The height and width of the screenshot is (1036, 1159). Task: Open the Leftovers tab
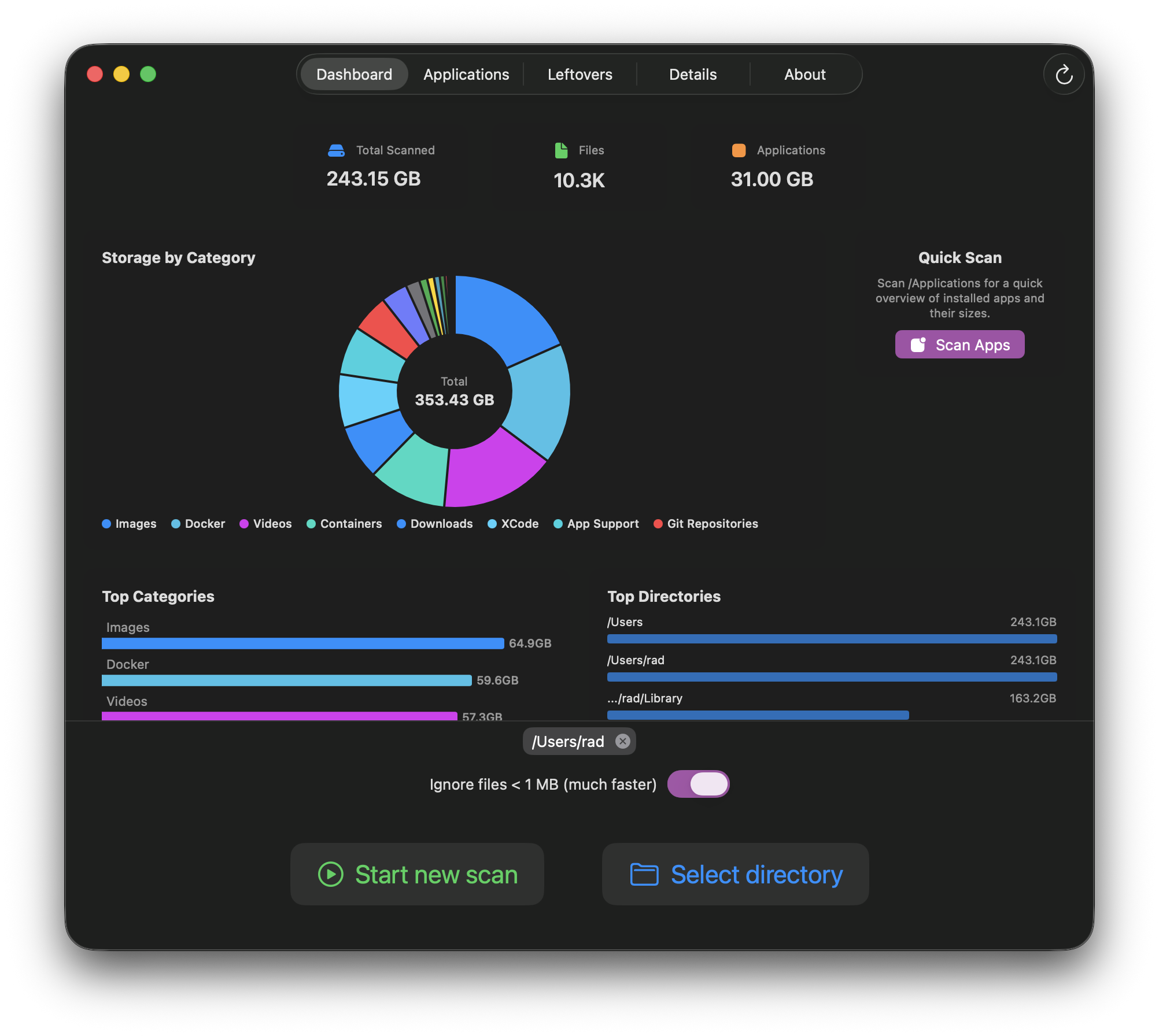[579, 75]
